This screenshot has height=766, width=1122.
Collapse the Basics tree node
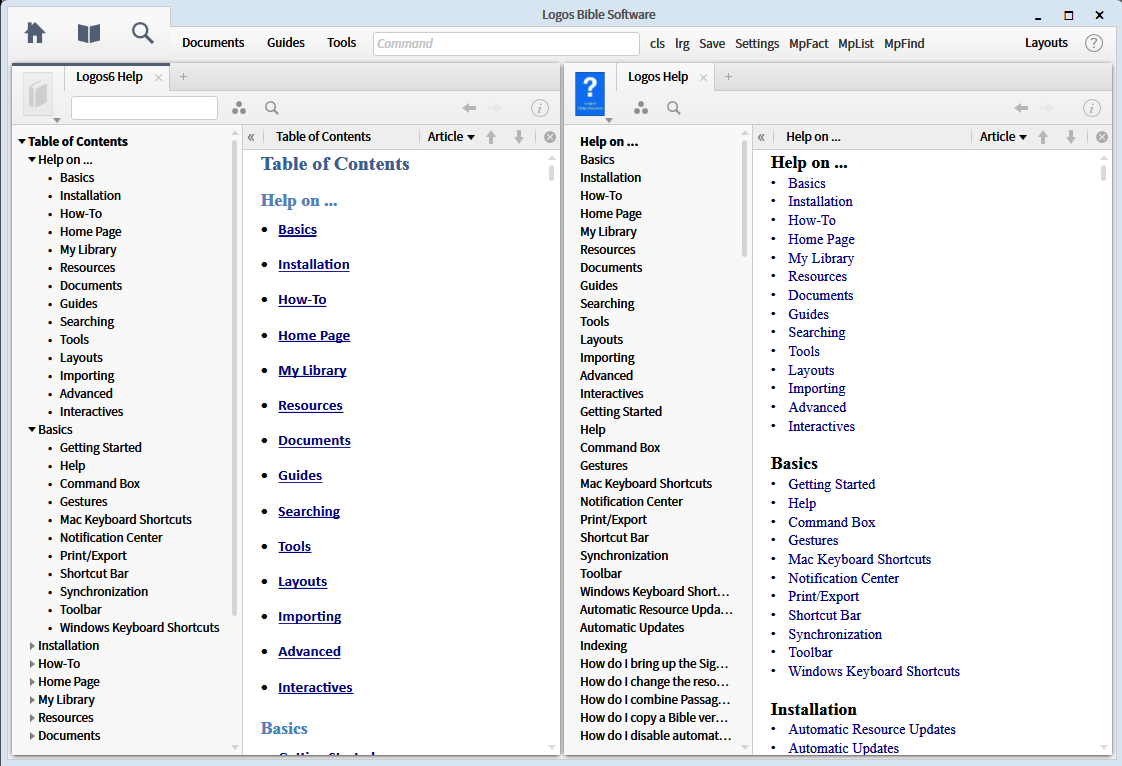(x=31, y=430)
